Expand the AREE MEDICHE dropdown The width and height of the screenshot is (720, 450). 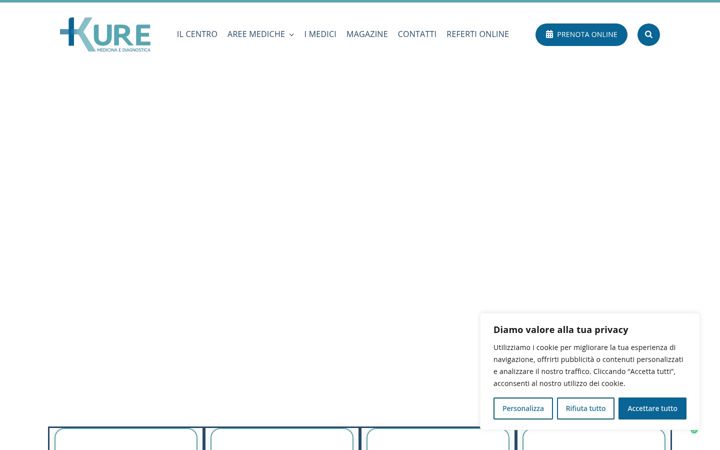[260, 34]
